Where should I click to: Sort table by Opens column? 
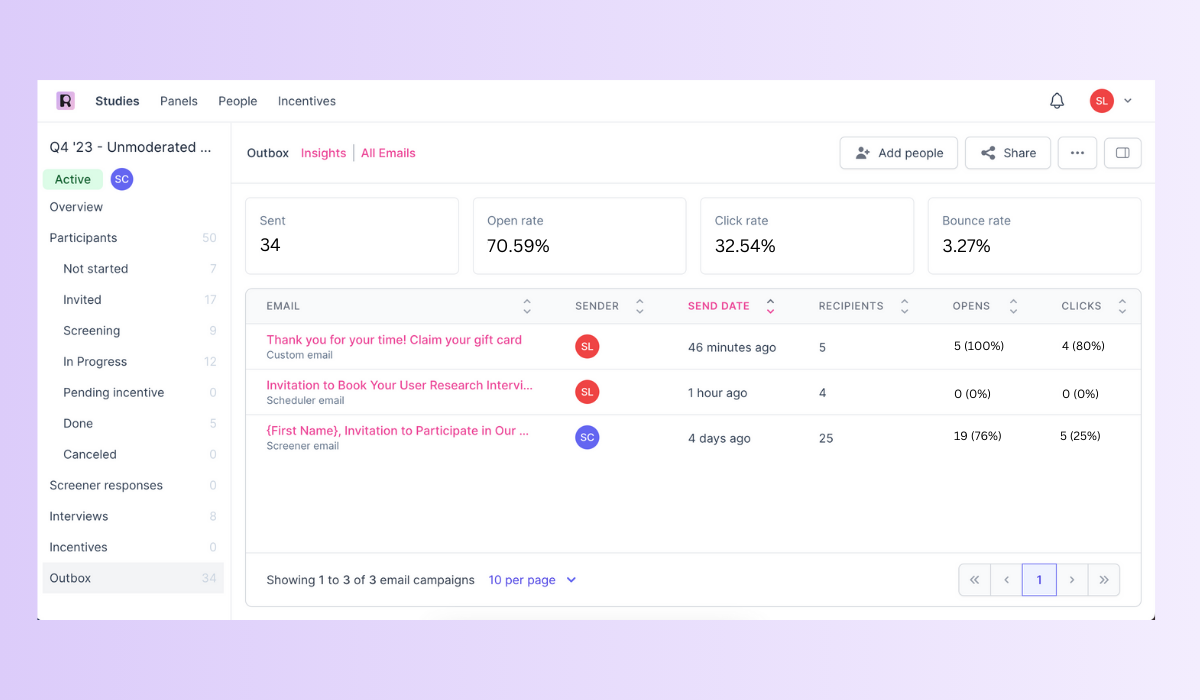[x=1013, y=306]
